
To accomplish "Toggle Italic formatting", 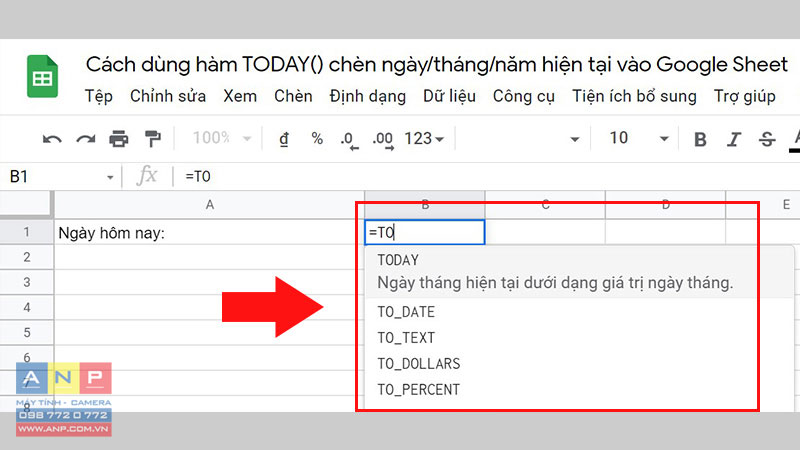I will (734, 139).
